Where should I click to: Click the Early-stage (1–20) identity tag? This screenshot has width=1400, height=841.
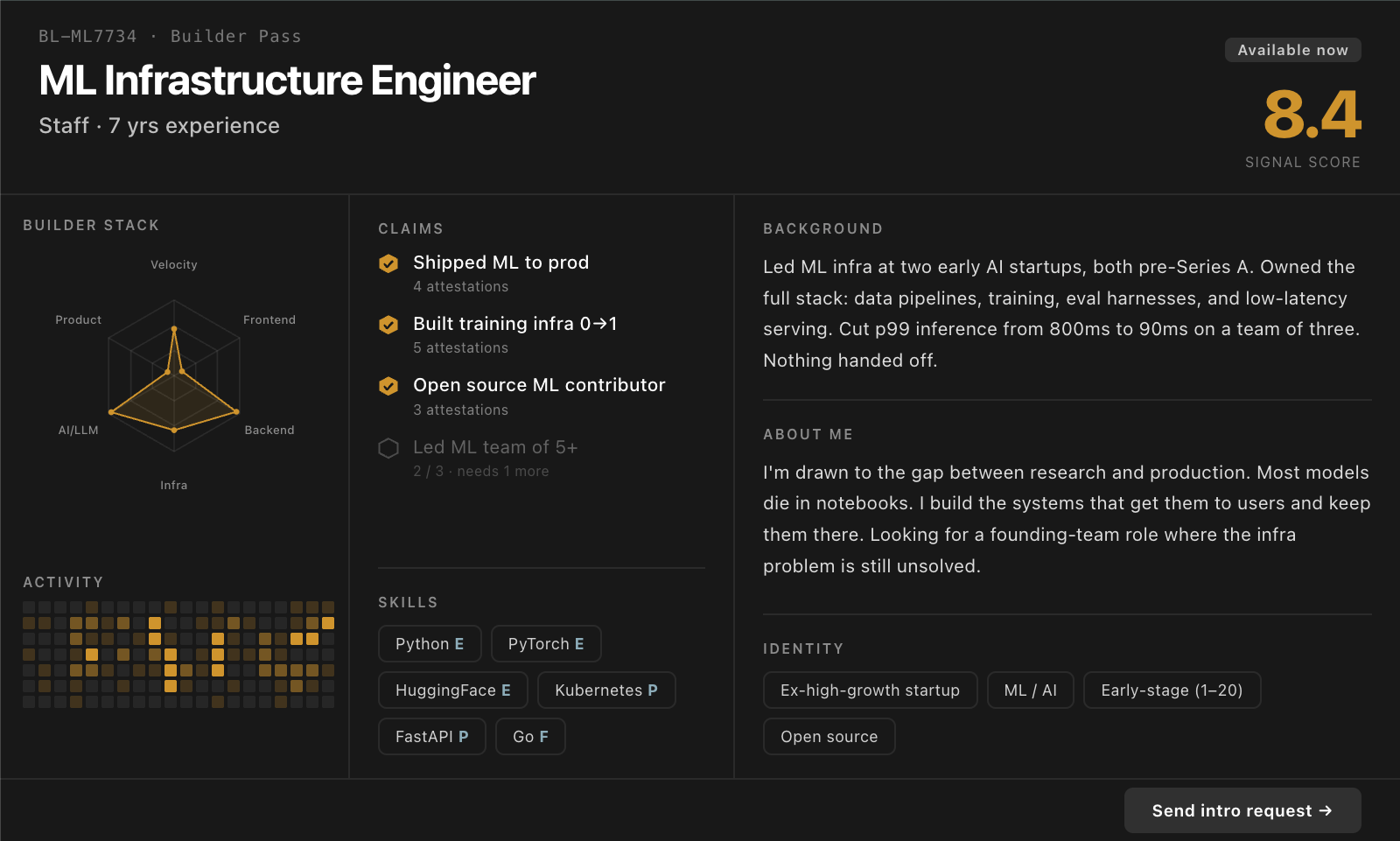pyautogui.click(x=1172, y=690)
